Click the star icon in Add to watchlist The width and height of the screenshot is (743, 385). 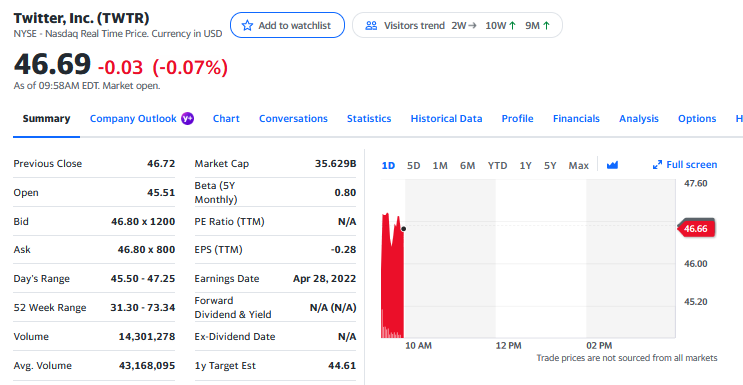247,26
